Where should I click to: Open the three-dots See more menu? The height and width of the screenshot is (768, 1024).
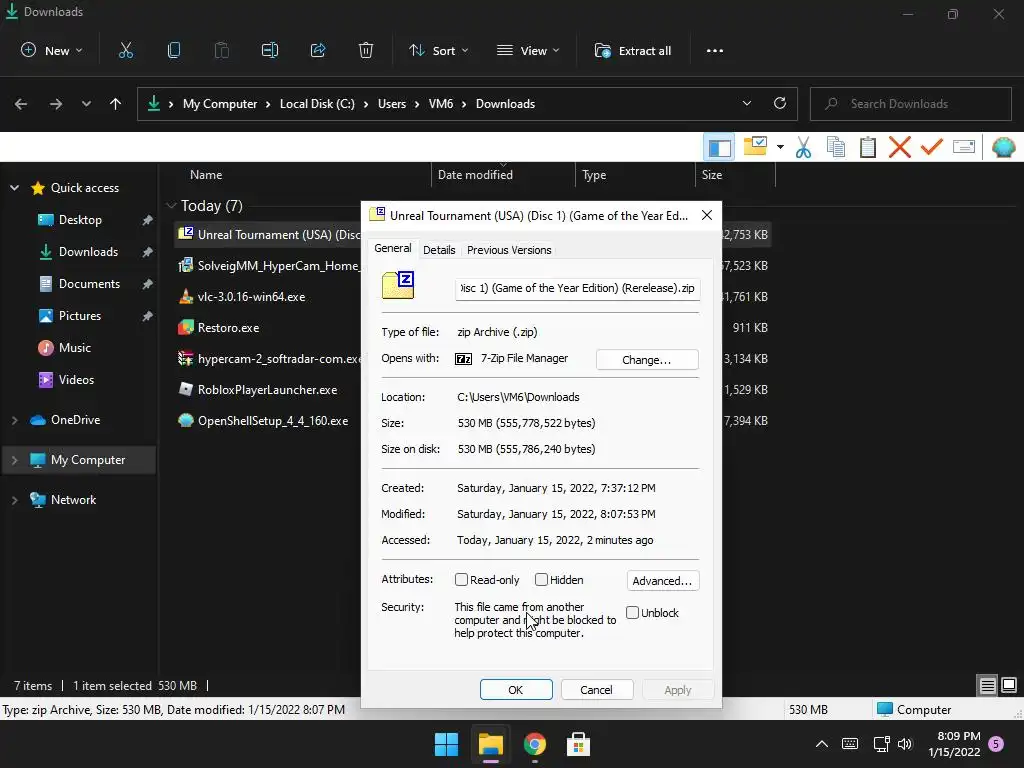(x=714, y=50)
